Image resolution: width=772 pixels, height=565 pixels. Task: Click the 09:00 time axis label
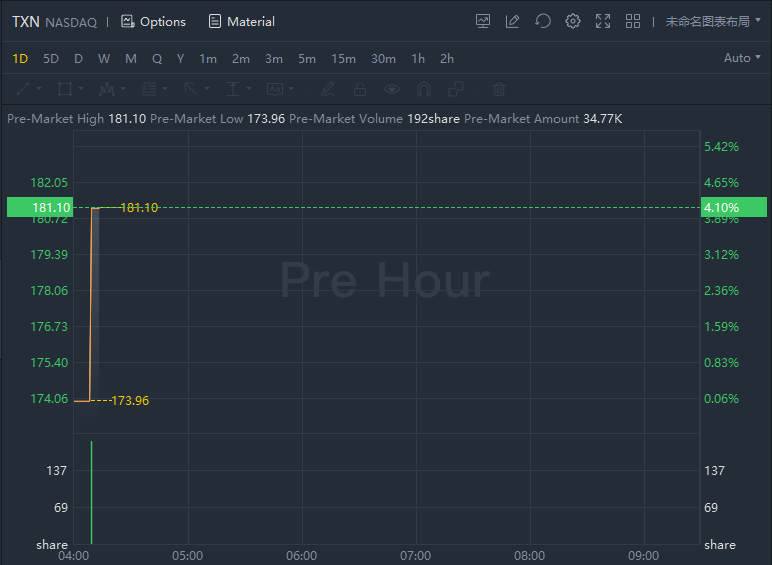pyautogui.click(x=643, y=556)
